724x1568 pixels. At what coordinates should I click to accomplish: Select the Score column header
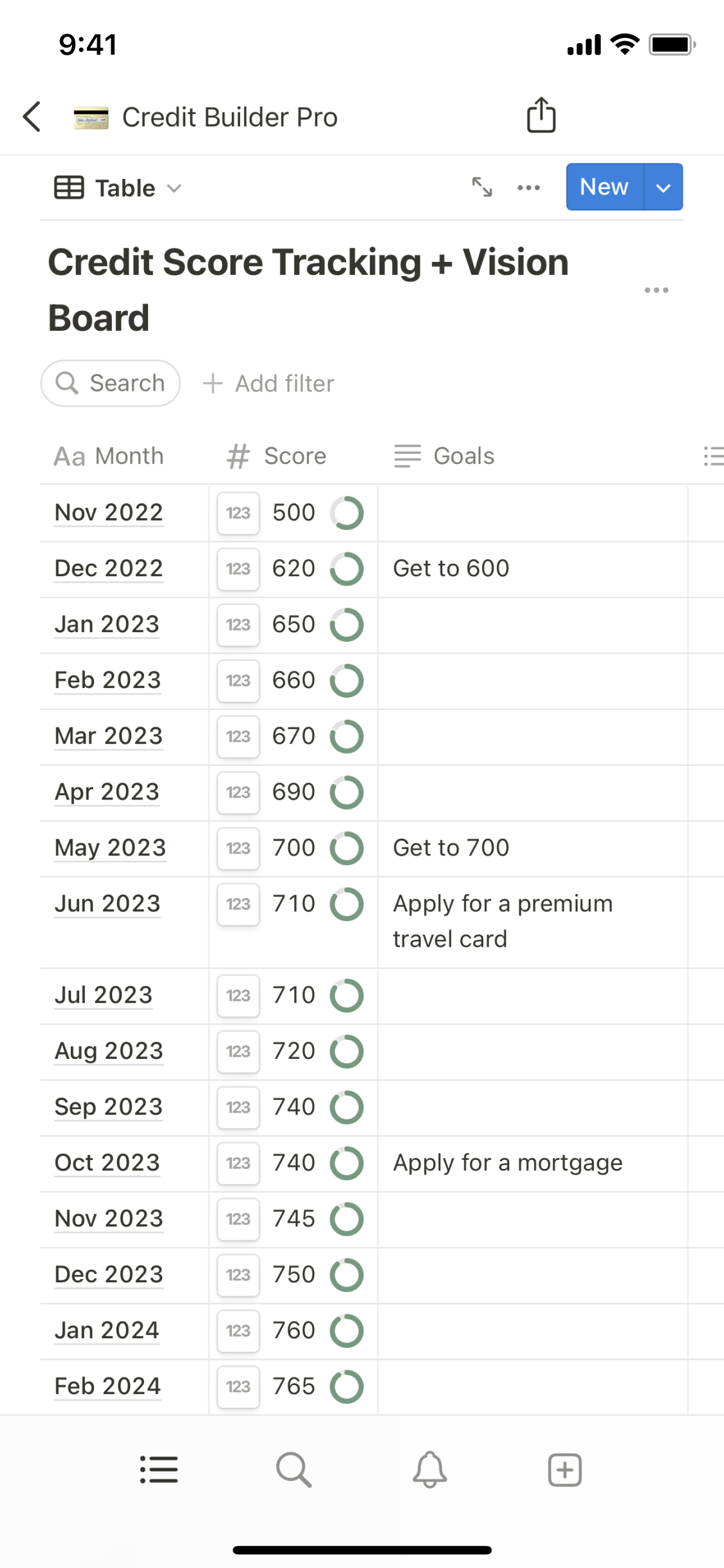[278, 456]
